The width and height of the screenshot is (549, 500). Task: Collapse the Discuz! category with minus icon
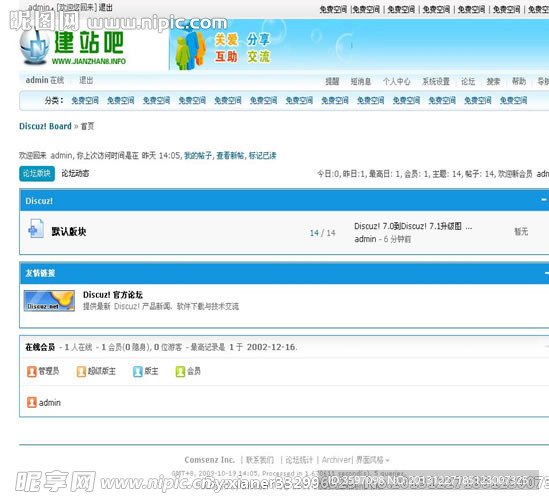[x=544, y=200]
